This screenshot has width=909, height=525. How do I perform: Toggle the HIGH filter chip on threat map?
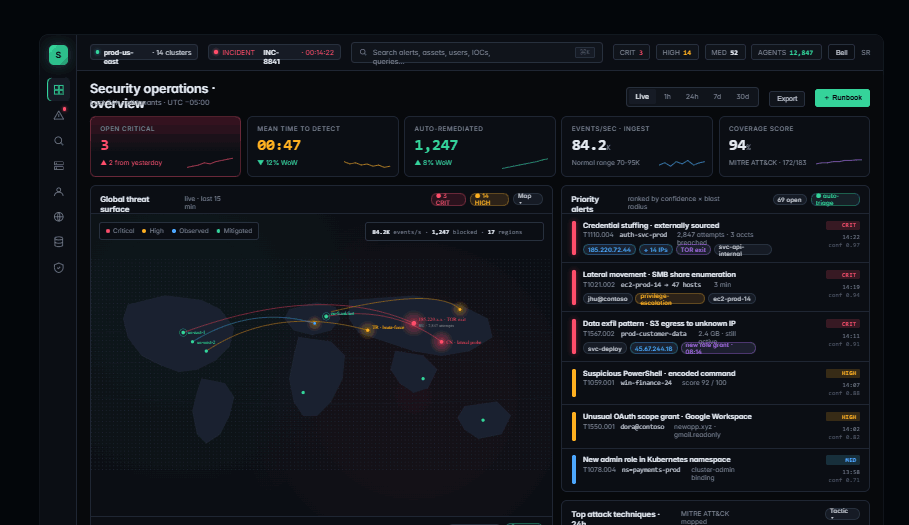[489, 199]
